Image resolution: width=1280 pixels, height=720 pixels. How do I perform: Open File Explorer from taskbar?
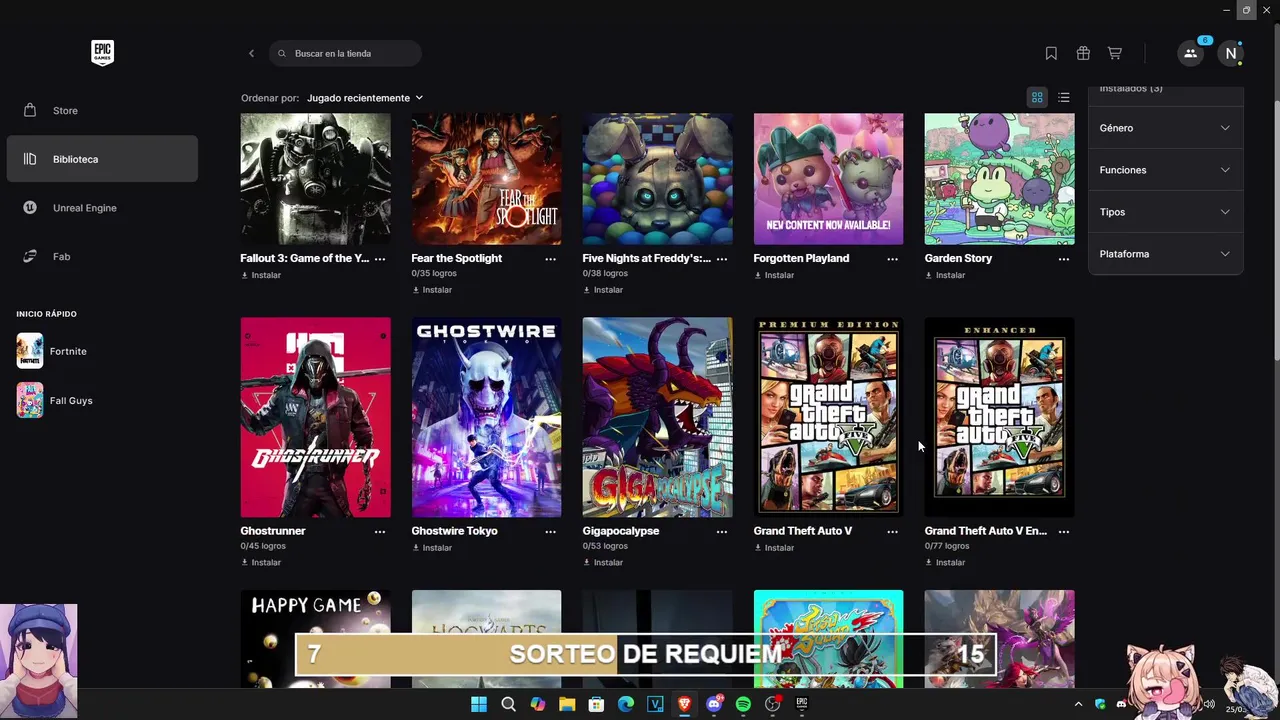(567, 704)
